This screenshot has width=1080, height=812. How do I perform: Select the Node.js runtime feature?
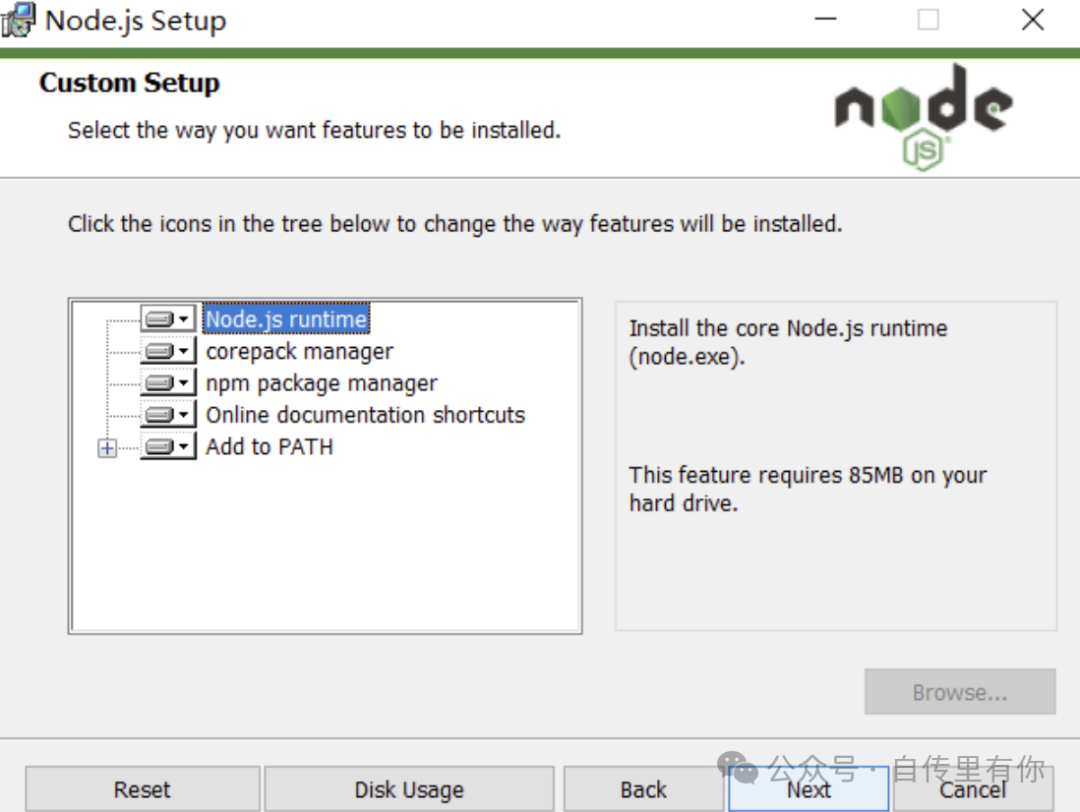(287, 319)
